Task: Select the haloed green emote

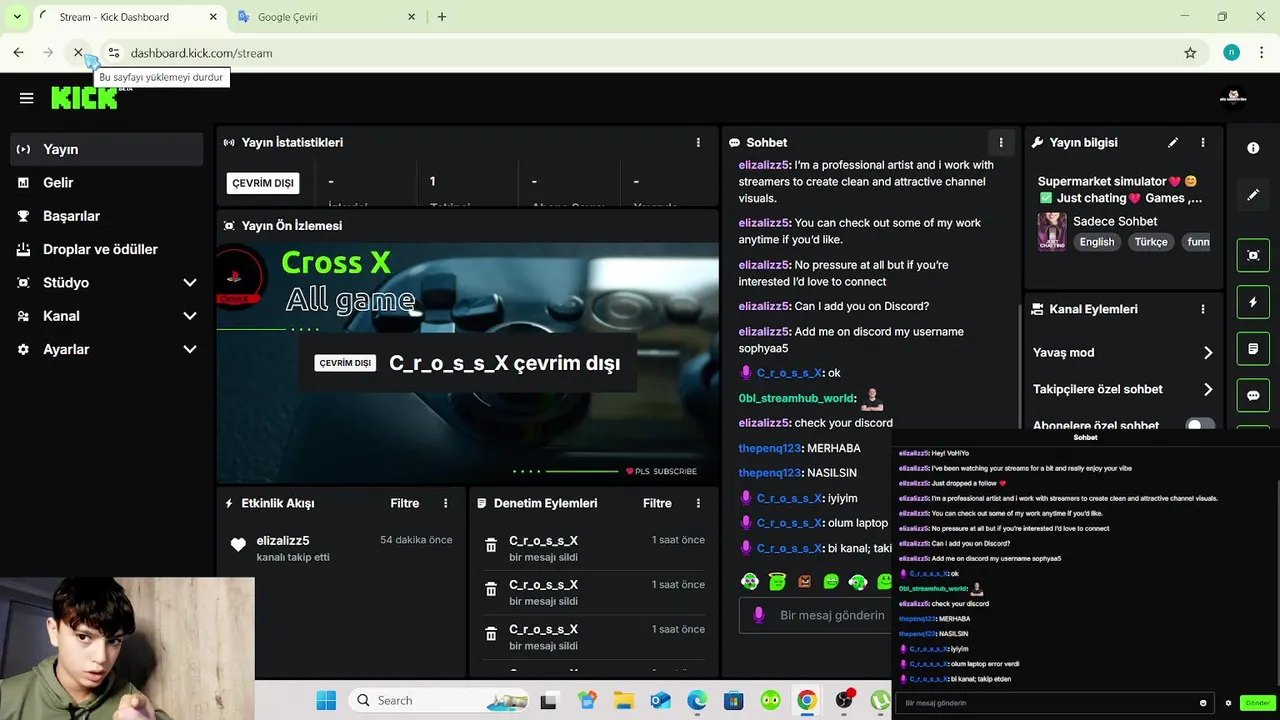Action: click(777, 581)
